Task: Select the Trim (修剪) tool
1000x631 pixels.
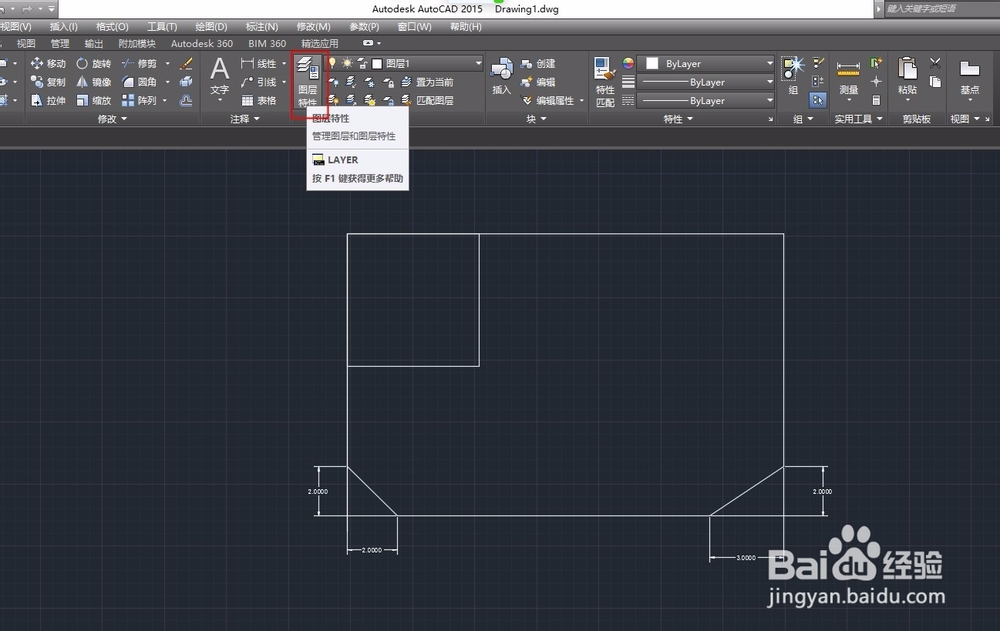Action: (140, 63)
